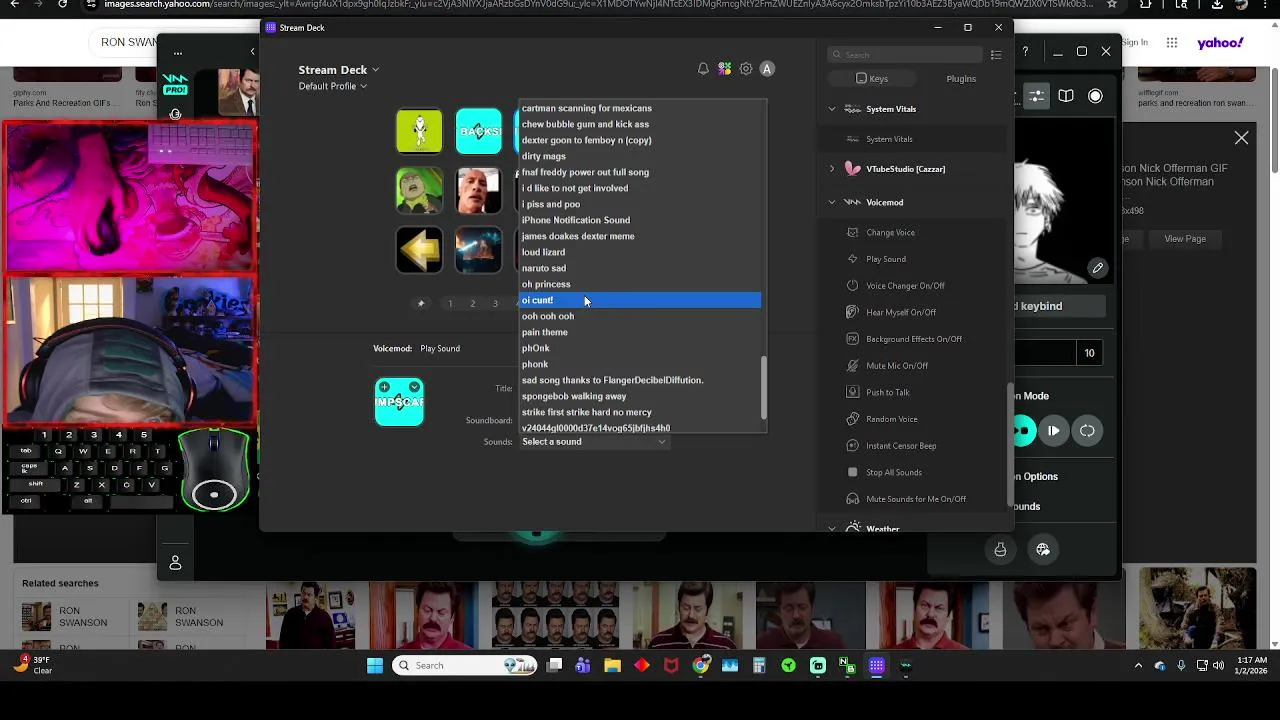Open the dropdown arrow on IMPSCAR key icon
Viewport: 1280px width, 720px height.
pos(414,387)
